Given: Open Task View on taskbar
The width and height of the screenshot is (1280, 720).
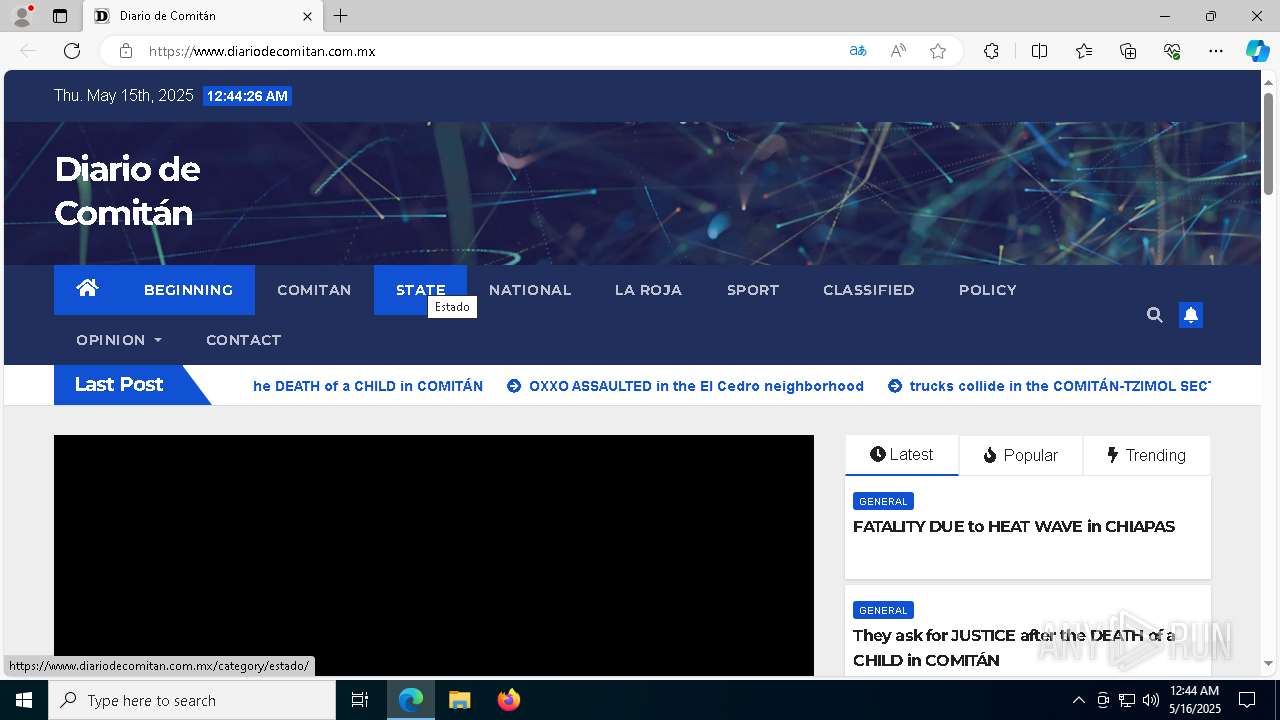Looking at the screenshot, I should click(x=360, y=700).
